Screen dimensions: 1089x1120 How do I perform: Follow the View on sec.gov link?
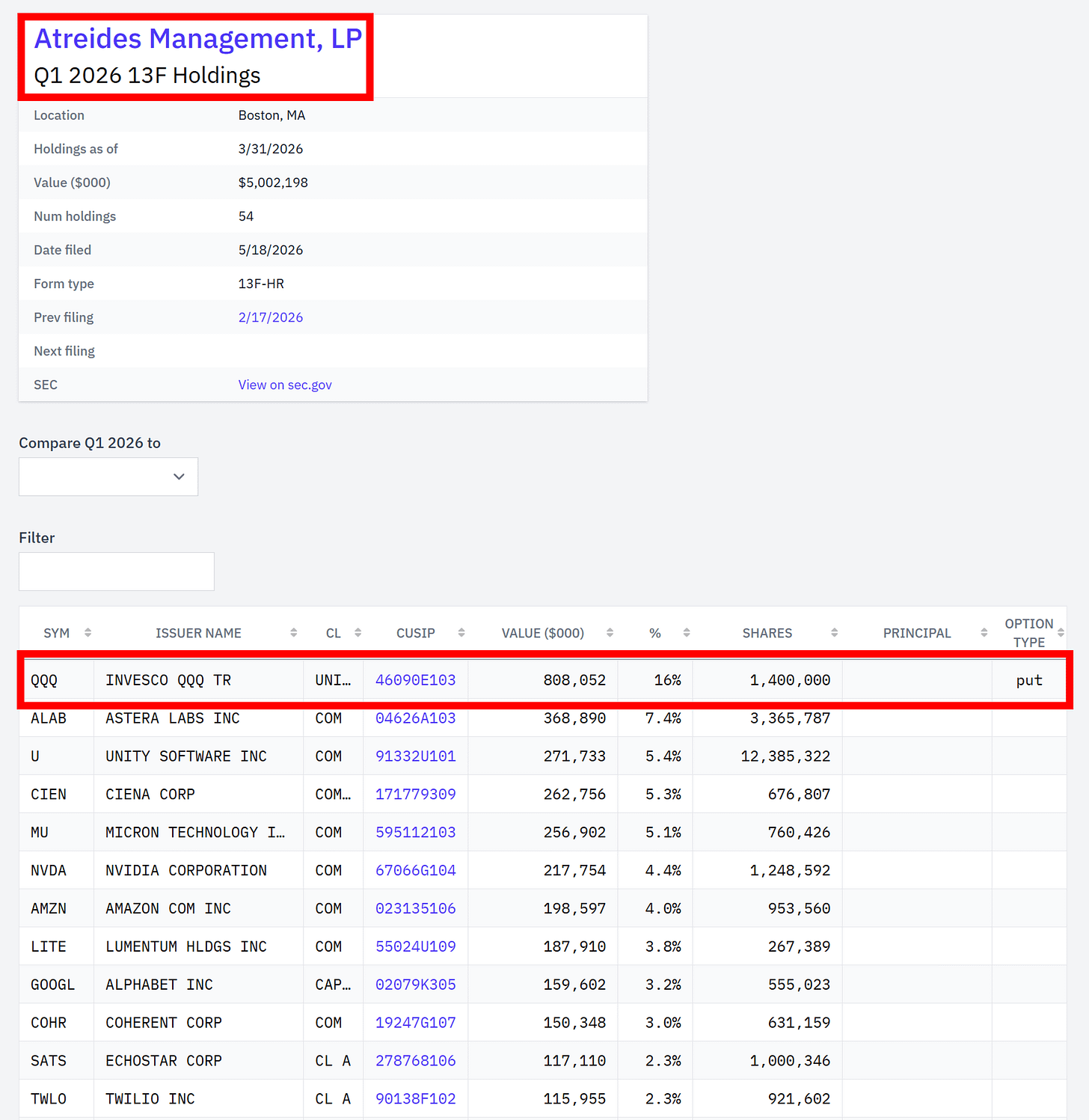pyautogui.click(x=285, y=385)
